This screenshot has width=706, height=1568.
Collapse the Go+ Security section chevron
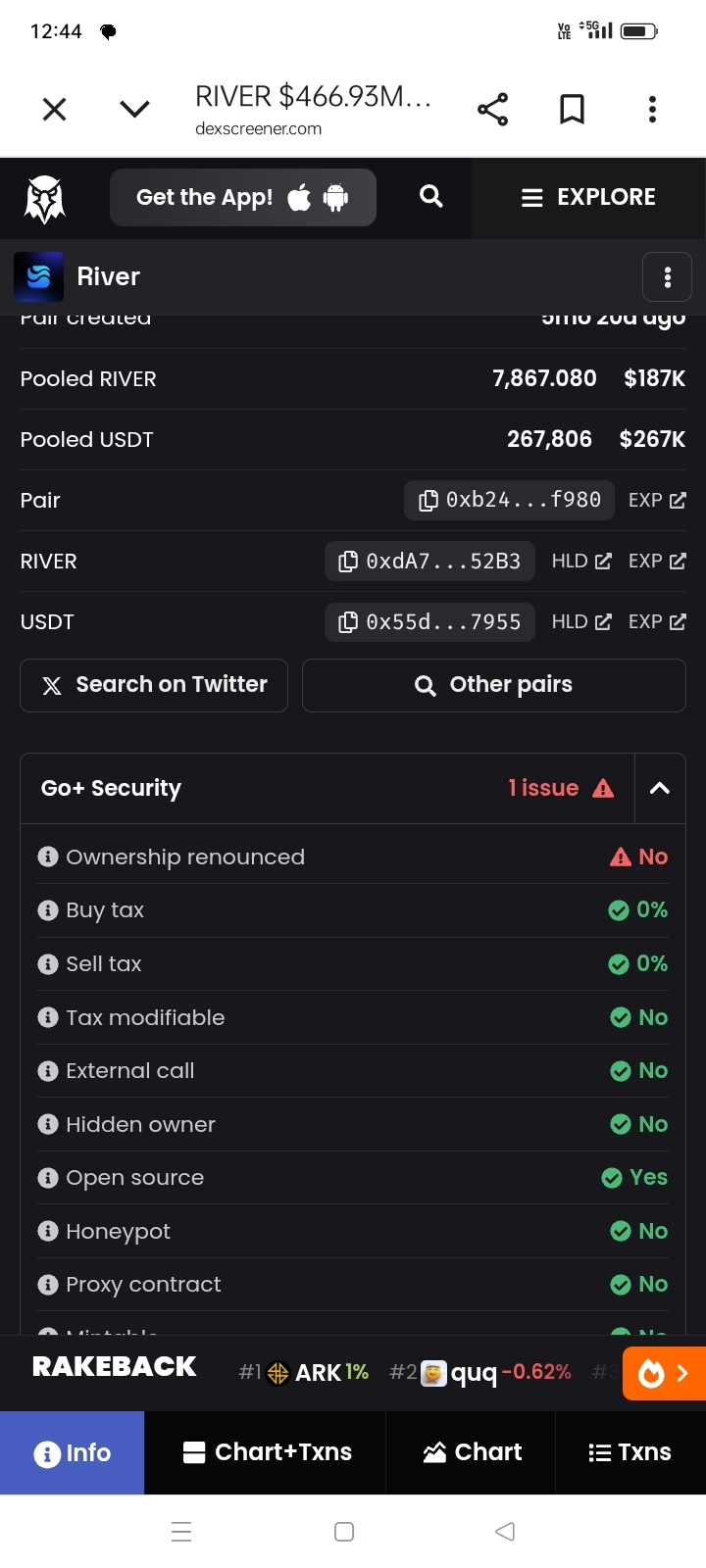[x=660, y=788]
